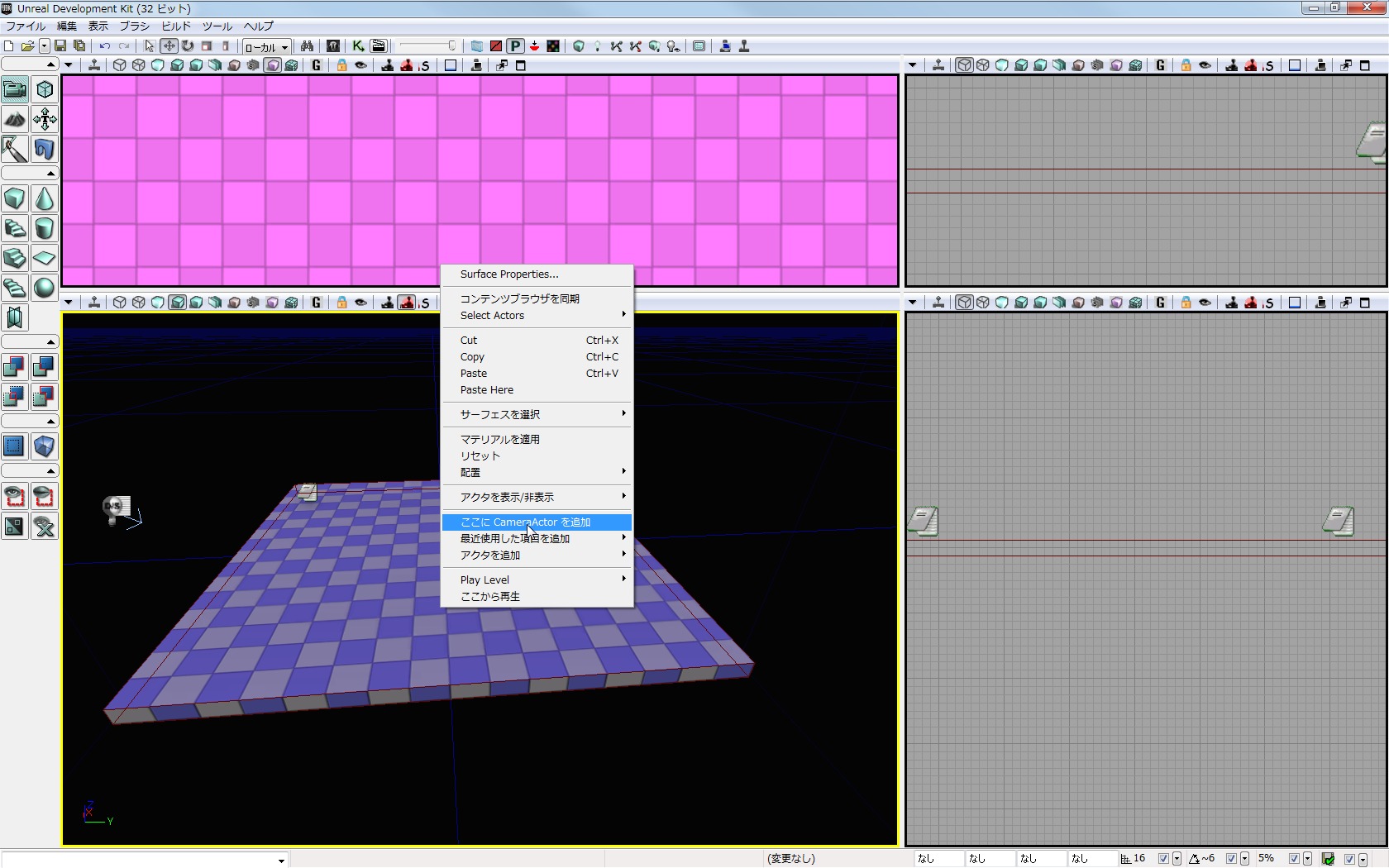Viewport: 1389px width, 868px height.
Task: Open the Kismet editor icon
Action: 358,46
